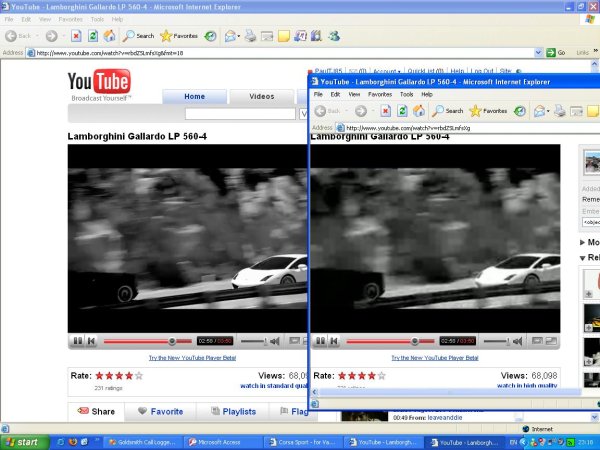Screen dimensions: 600x450
Task: Open the Share tab
Action: 96,412
